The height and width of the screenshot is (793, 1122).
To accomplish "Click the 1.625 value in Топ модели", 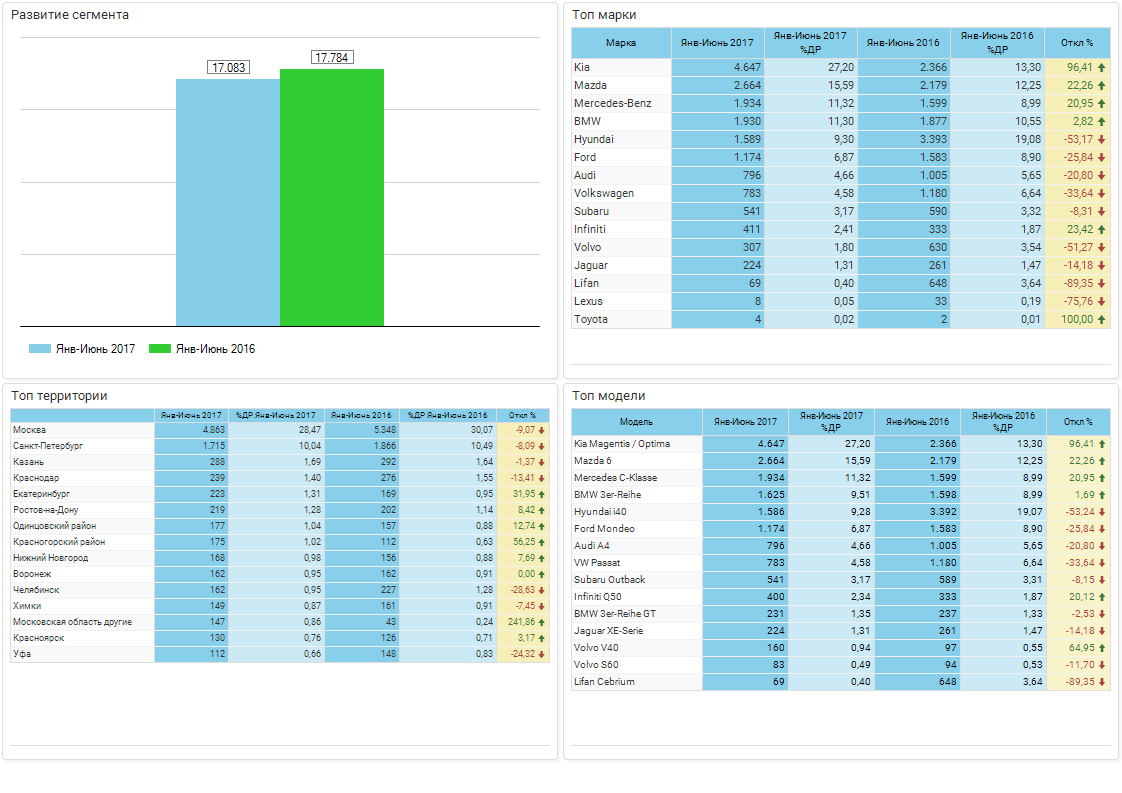I will pos(771,495).
